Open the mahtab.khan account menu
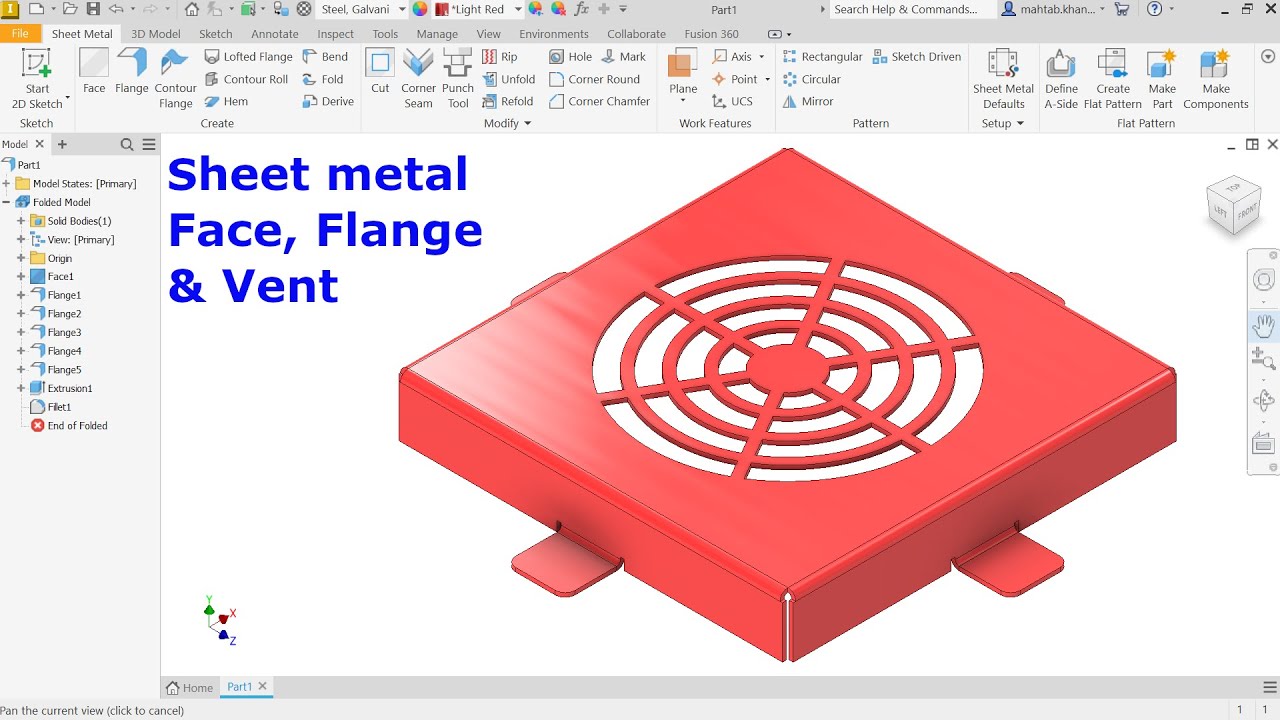The width and height of the screenshot is (1280, 720). (1053, 9)
